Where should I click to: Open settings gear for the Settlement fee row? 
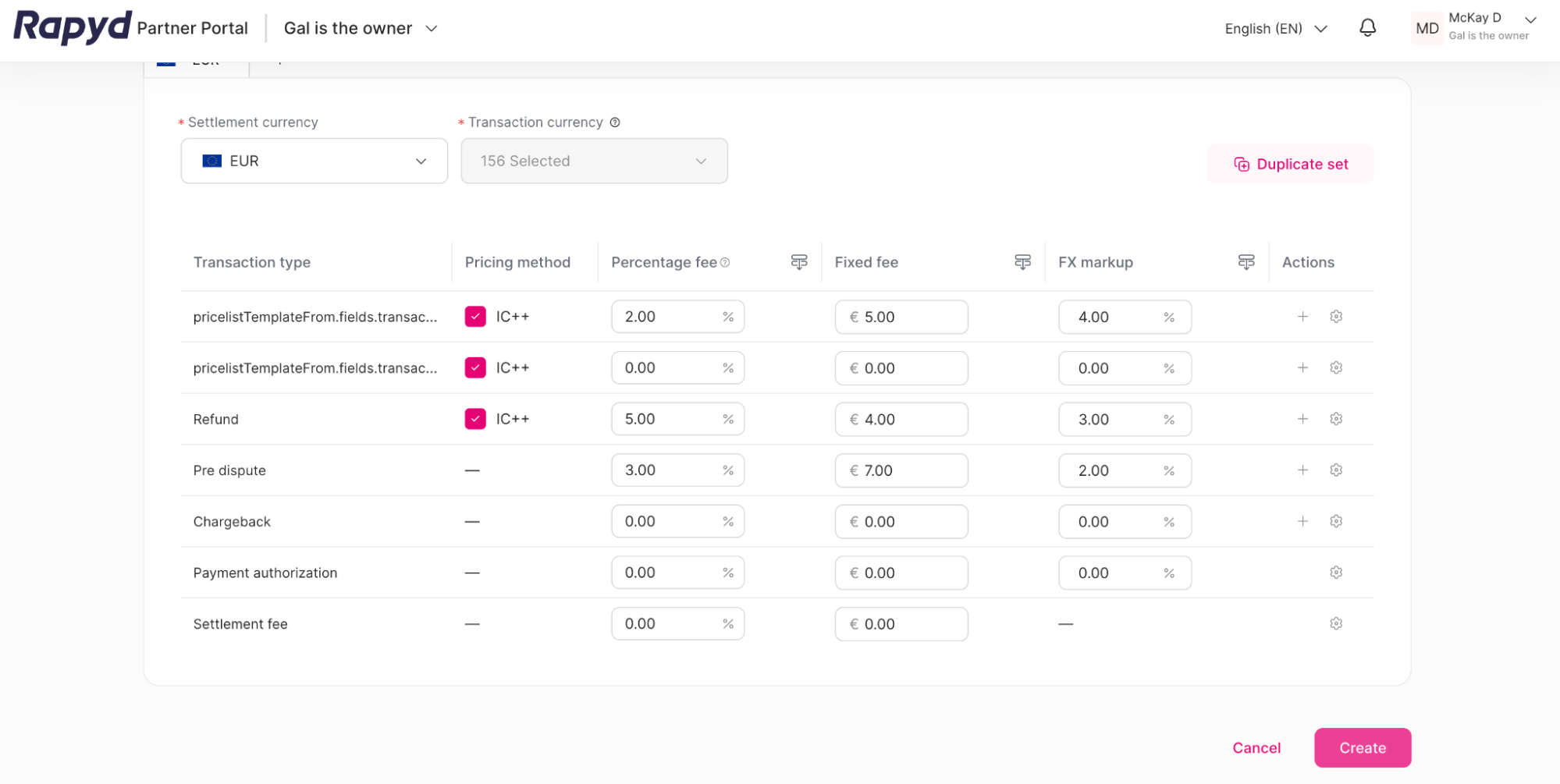point(1335,623)
